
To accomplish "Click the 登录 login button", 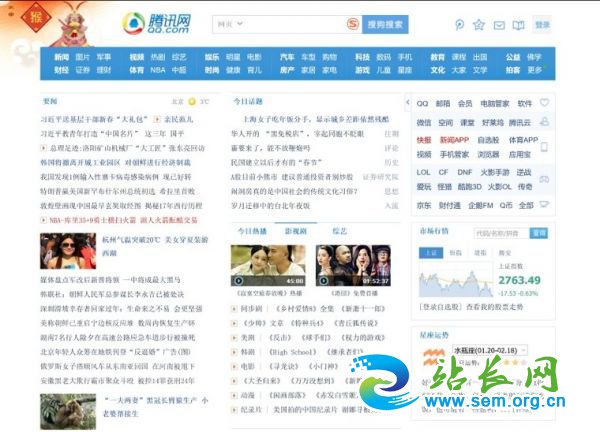I will [x=542, y=25].
